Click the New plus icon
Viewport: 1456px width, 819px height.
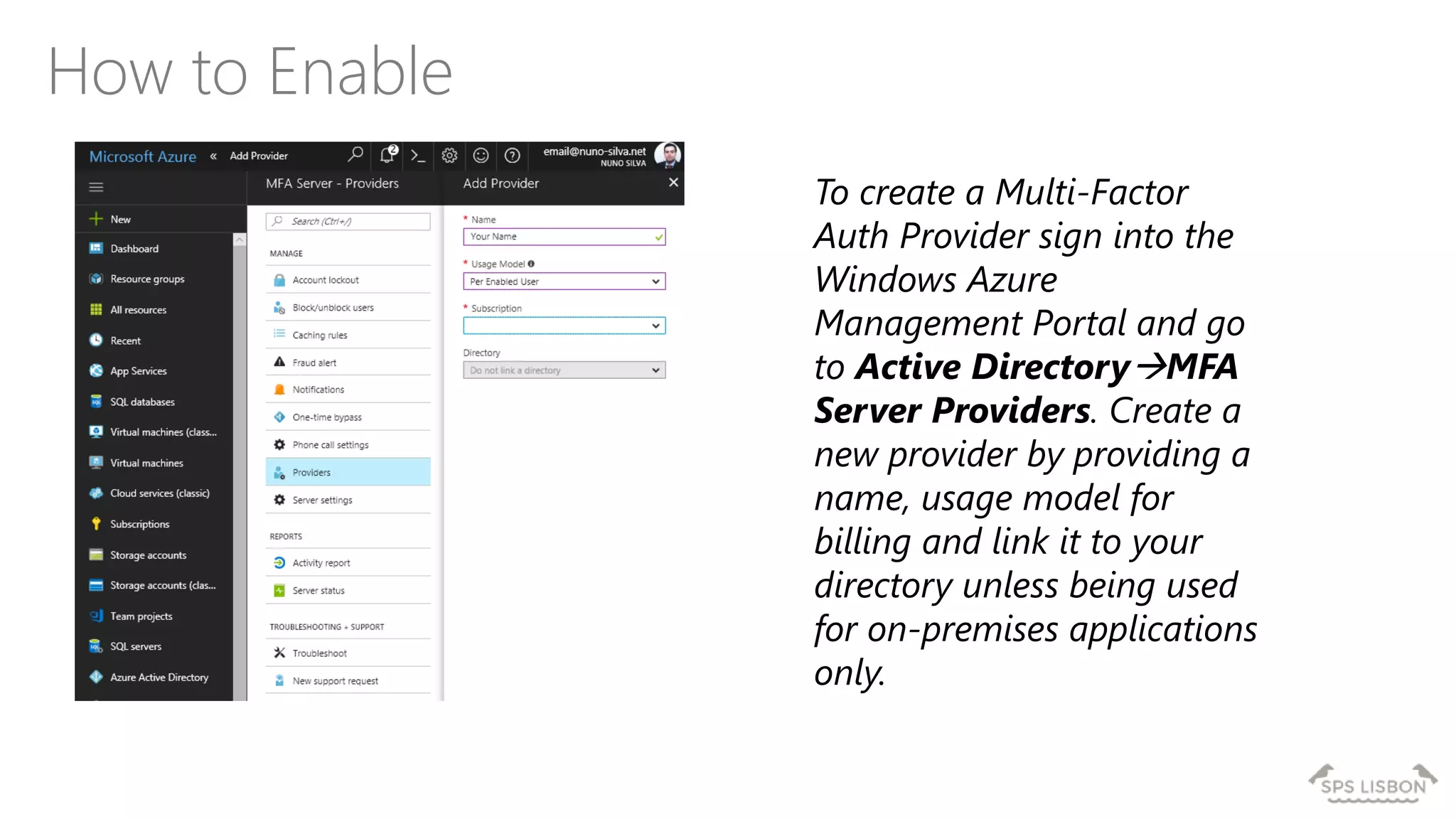(96, 219)
